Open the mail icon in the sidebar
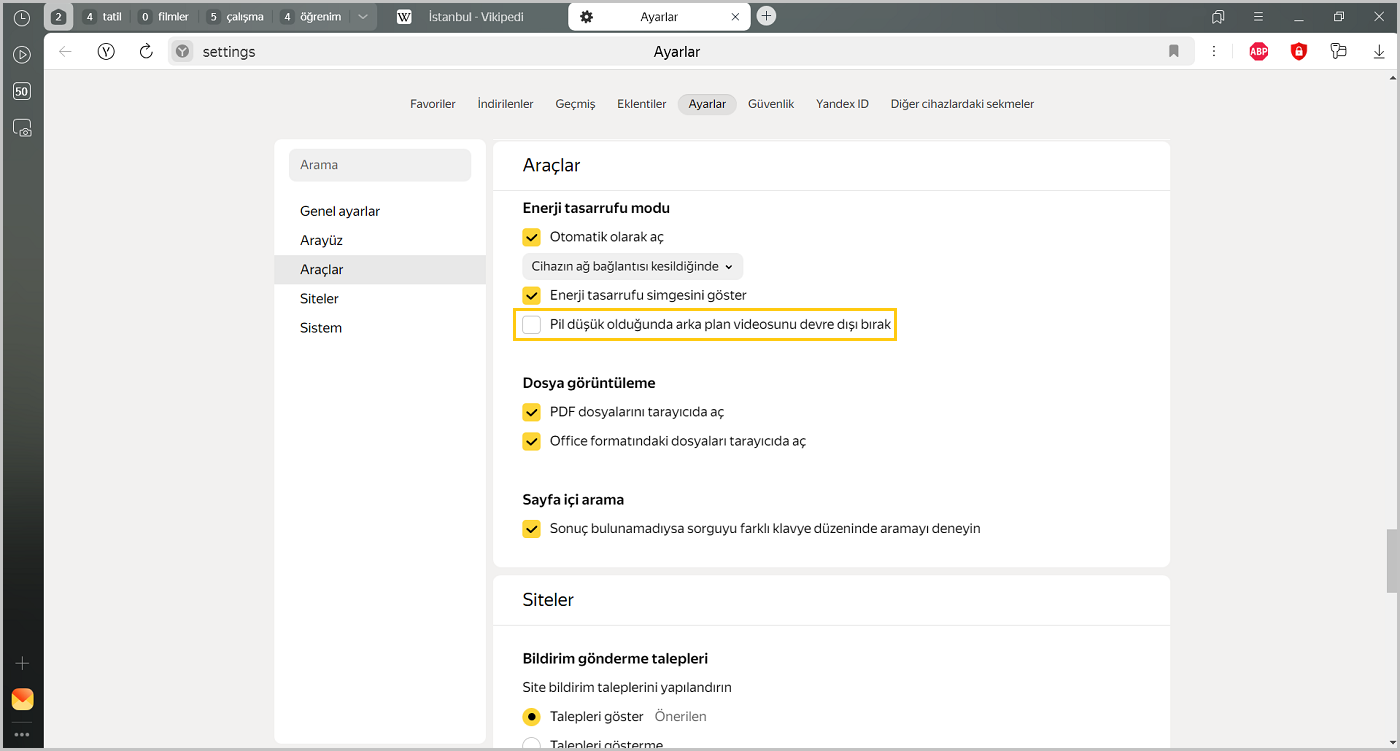 [x=22, y=699]
